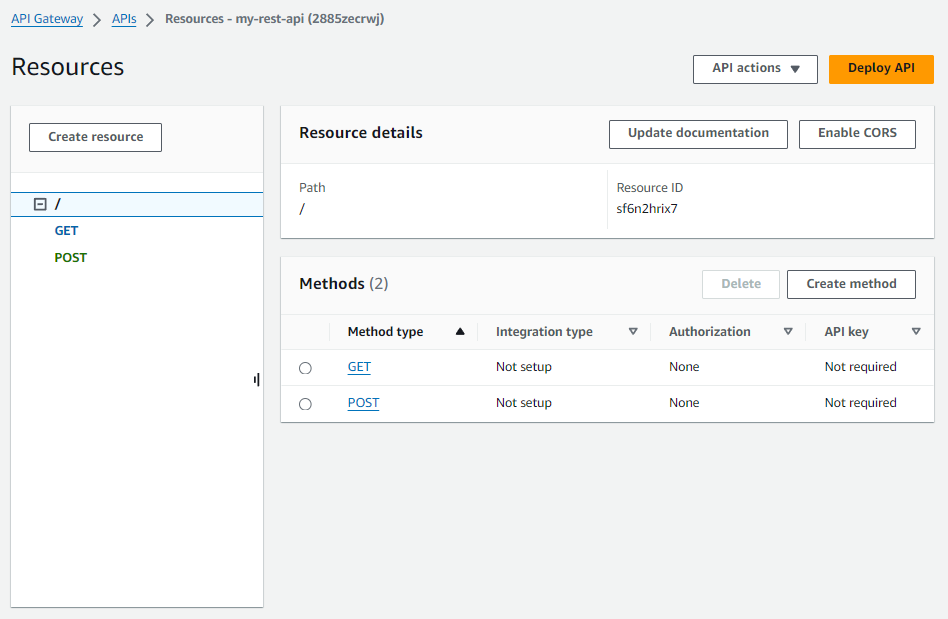This screenshot has height=619, width=948.
Task: Open the POST method link in table
Action: pos(363,403)
